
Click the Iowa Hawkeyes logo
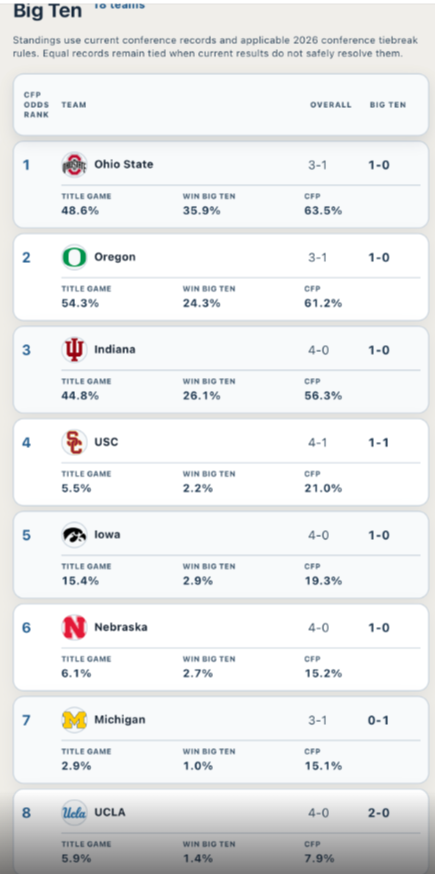click(74, 535)
